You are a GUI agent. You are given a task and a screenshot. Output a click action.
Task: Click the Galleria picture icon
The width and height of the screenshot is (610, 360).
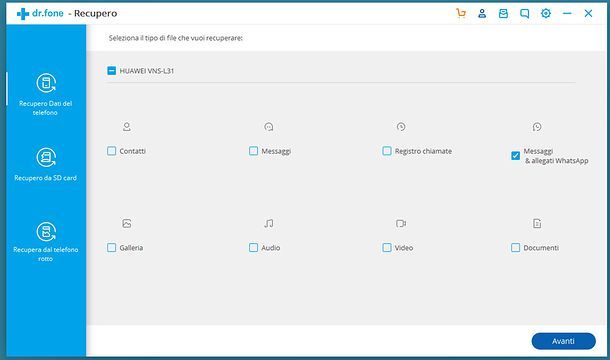127,223
